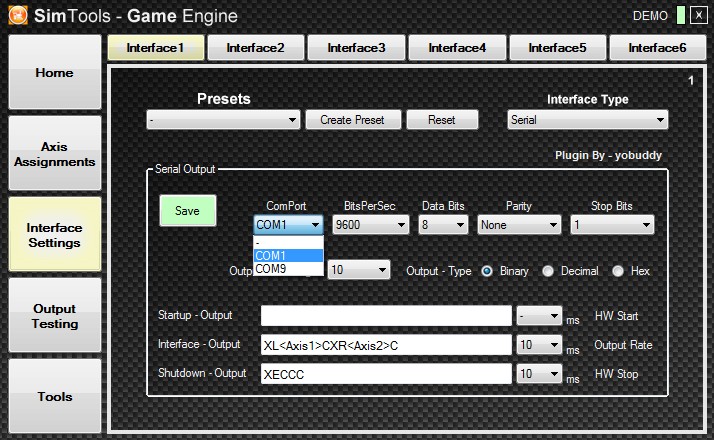Viewport: 714px width, 440px height.
Task: Collapse the ComPort dropdown
Action: click(x=288, y=225)
